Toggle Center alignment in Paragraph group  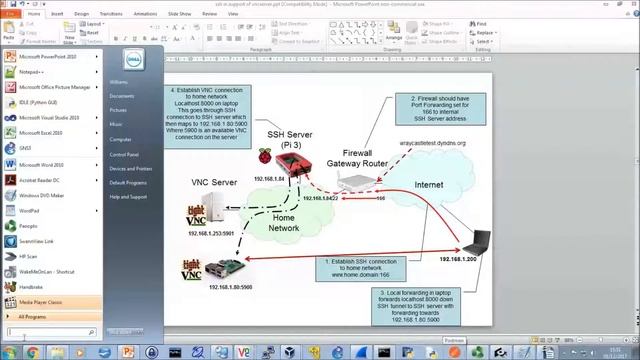tap(219, 39)
